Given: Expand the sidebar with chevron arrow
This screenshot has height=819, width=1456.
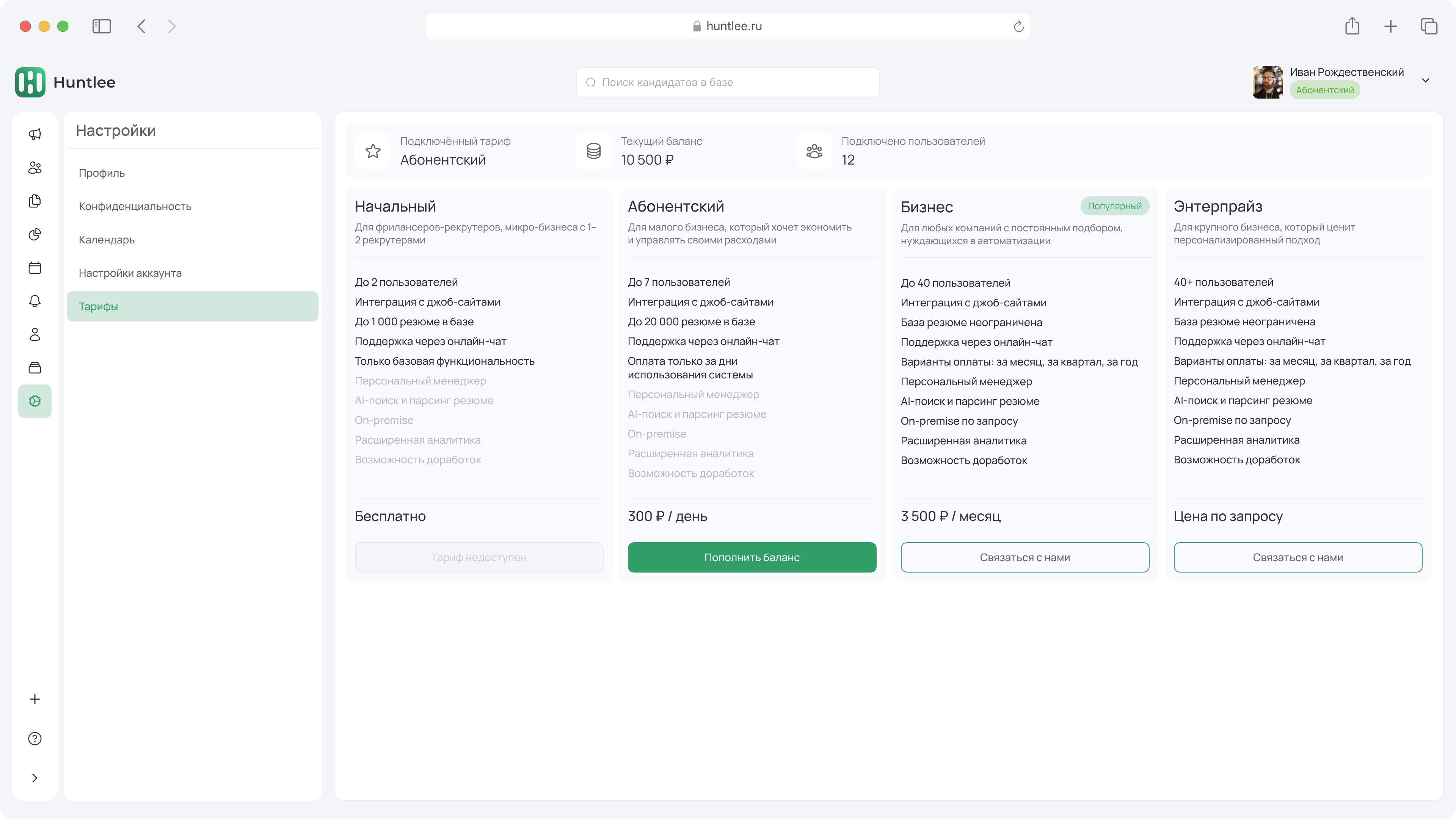Looking at the screenshot, I should click(x=35, y=778).
